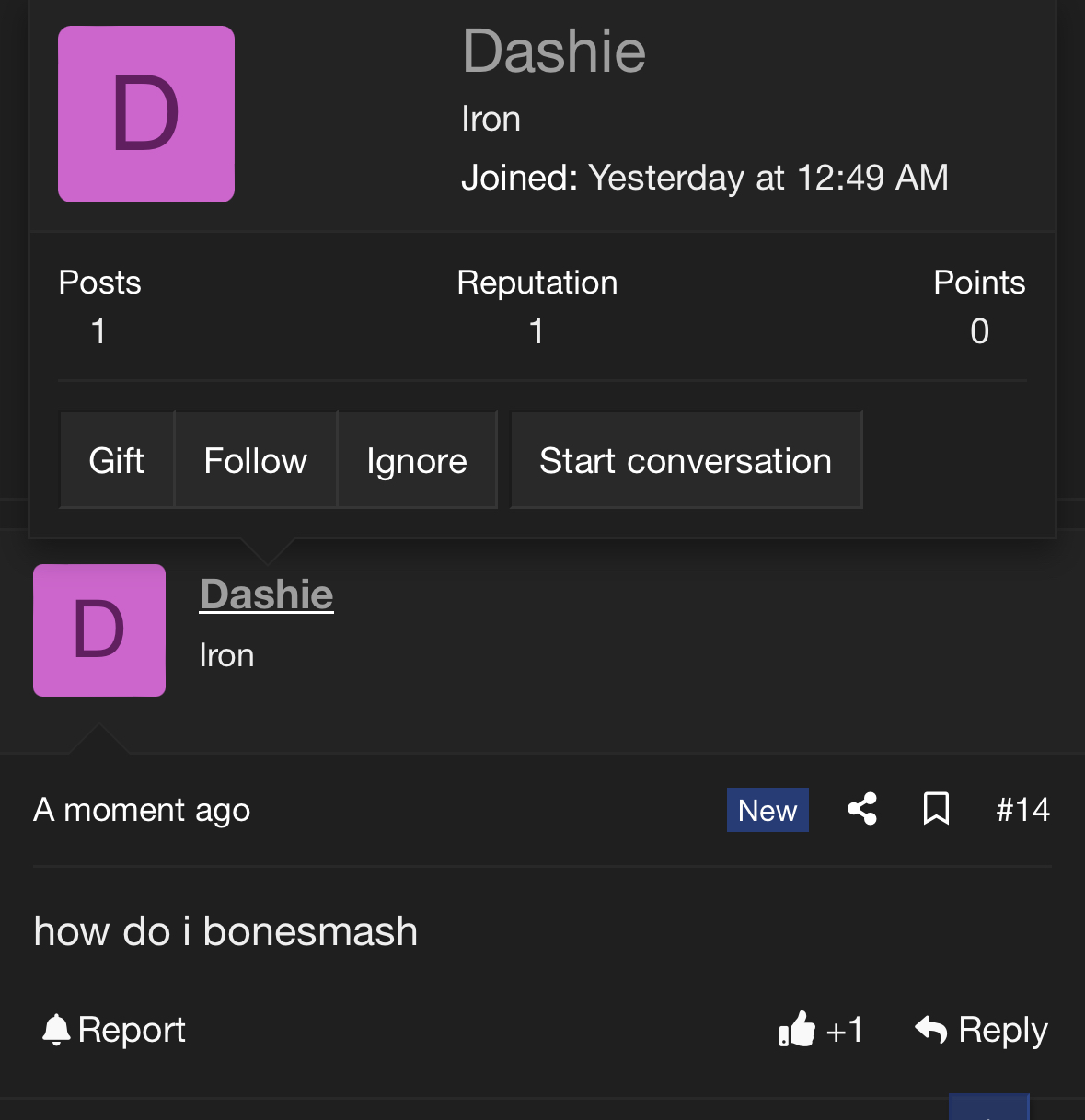Viewport: 1085px width, 1120px height.
Task: Open Dashie's large profile avatar
Action: tap(146, 114)
